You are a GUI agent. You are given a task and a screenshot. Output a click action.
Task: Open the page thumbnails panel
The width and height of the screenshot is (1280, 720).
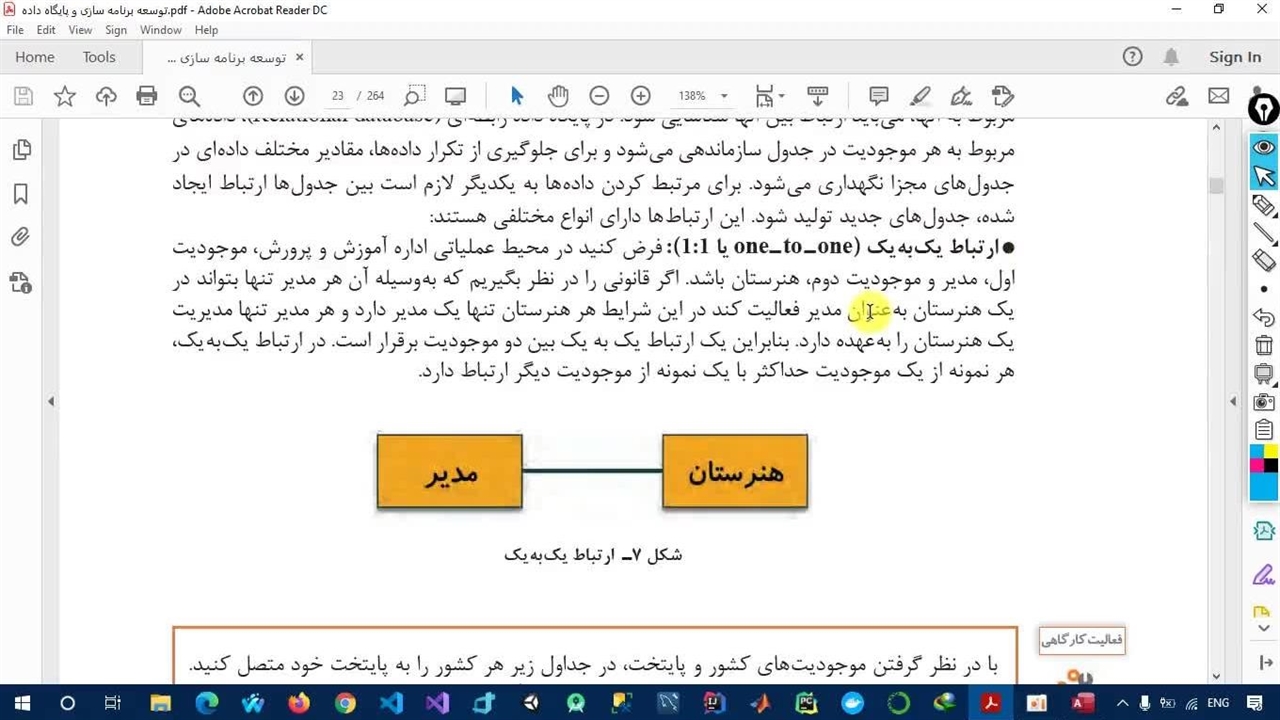coord(21,150)
